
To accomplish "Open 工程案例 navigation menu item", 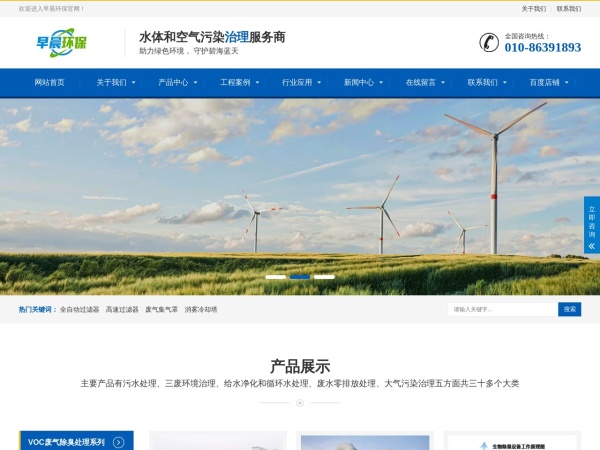I will [235, 82].
